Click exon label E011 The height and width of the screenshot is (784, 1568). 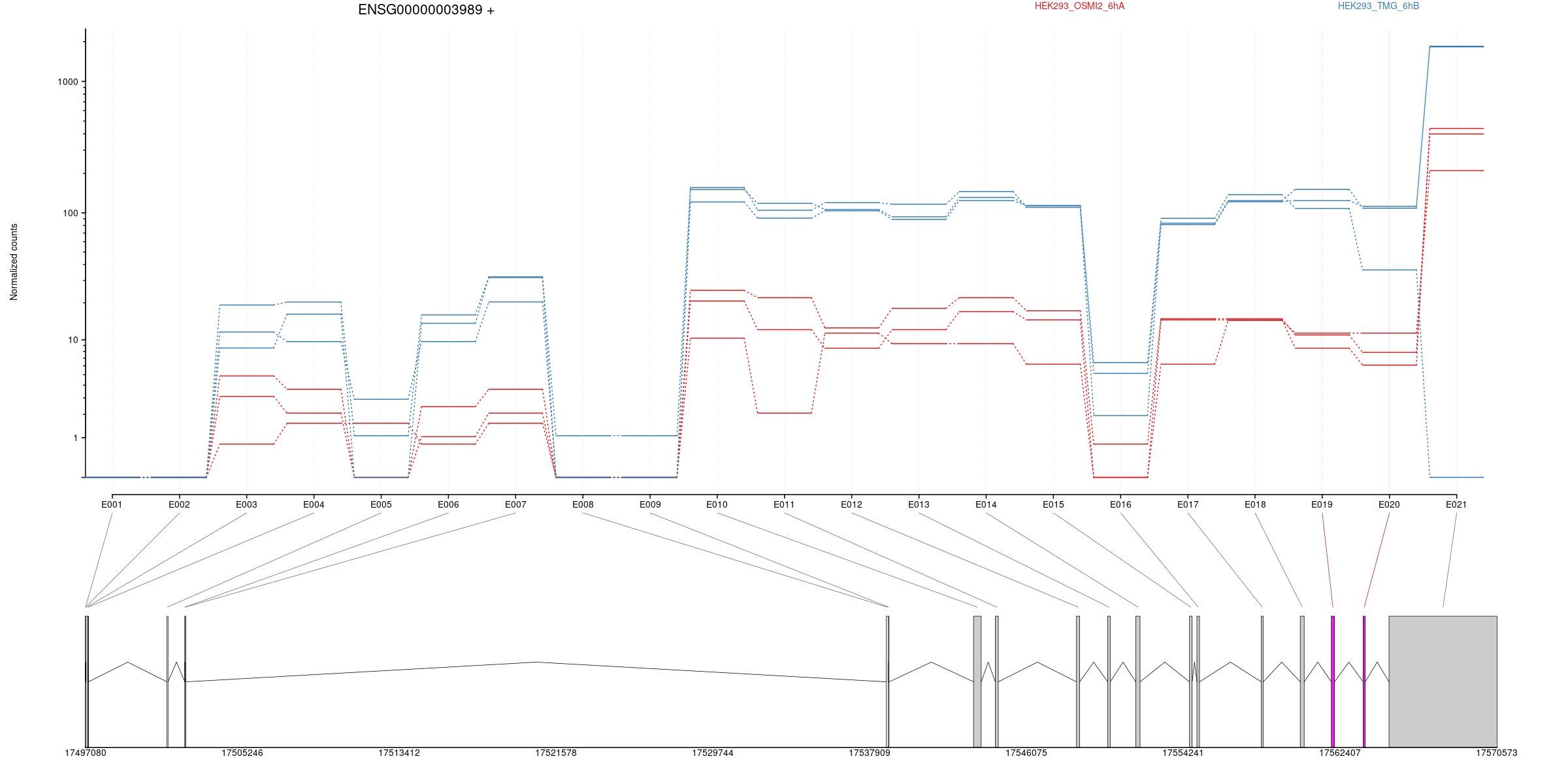click(x=784, y=504)
